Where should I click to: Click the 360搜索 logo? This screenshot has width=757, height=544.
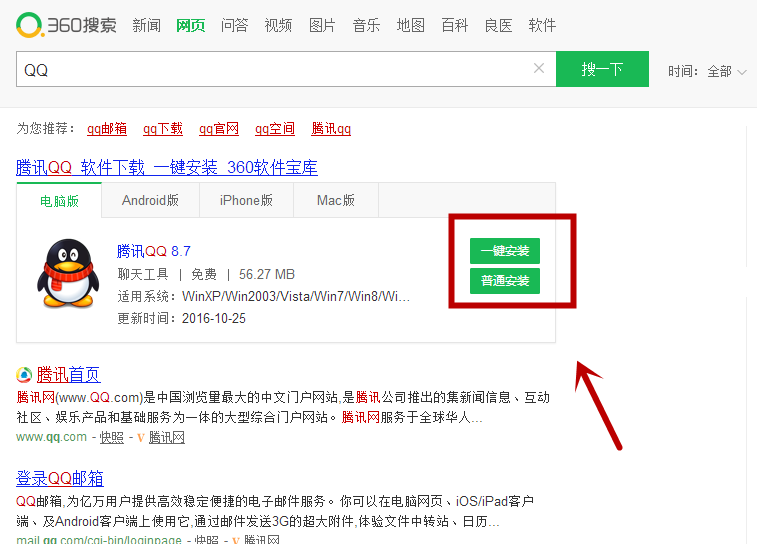(66, 25)
